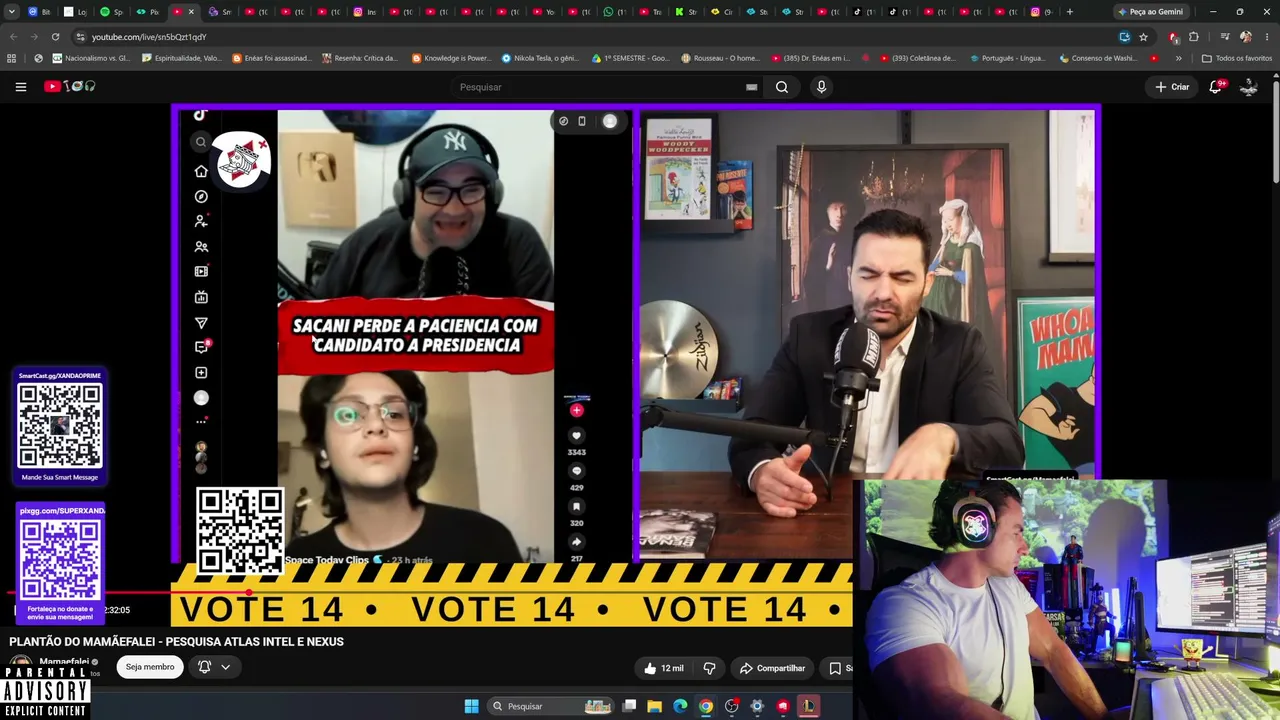This screenshot has width=1280, height=720.
Task: Open YouTube notifications bell in header
Action: click(1216, 87)
